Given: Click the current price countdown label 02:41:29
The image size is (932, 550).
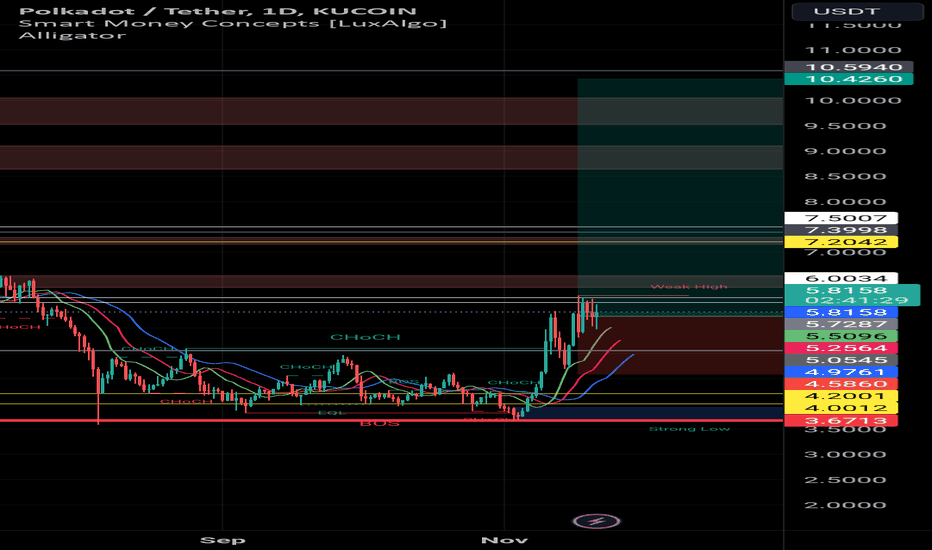Looking at the screenshot, I should tap(851, 300).
